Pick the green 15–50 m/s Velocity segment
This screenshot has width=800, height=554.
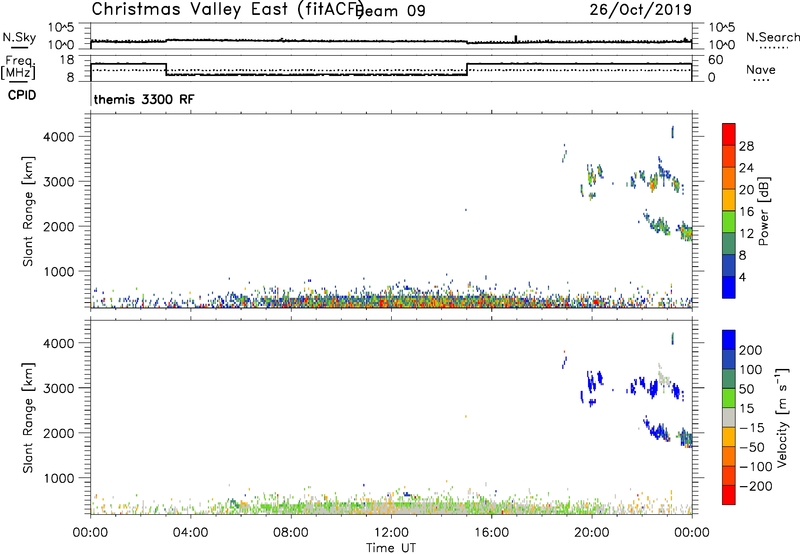click(x=729, y=398)
